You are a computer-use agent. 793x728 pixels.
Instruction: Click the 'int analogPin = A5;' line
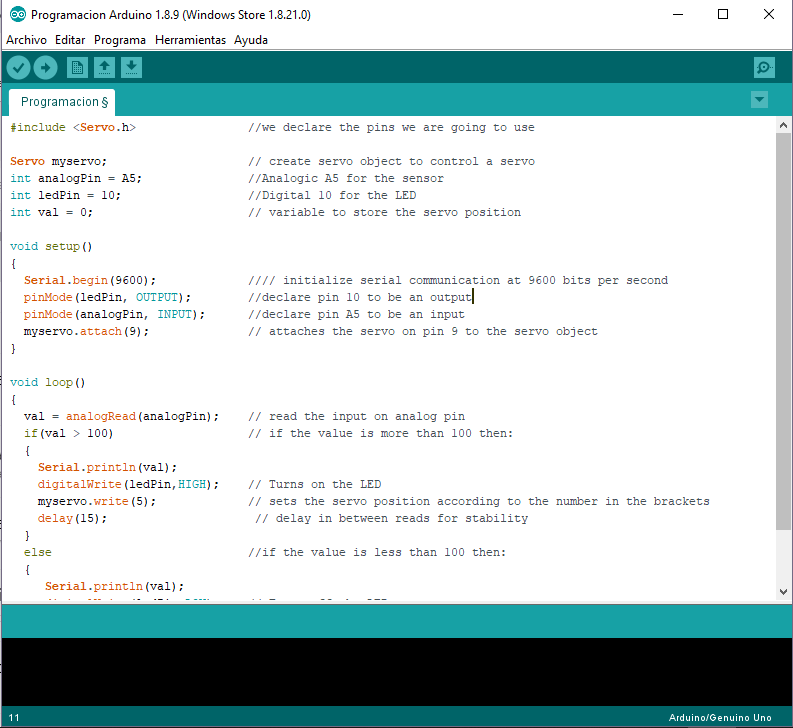(76, 179)
